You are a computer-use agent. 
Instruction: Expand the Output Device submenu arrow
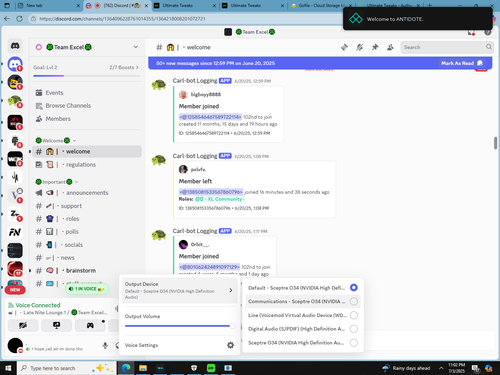(231, 290)
